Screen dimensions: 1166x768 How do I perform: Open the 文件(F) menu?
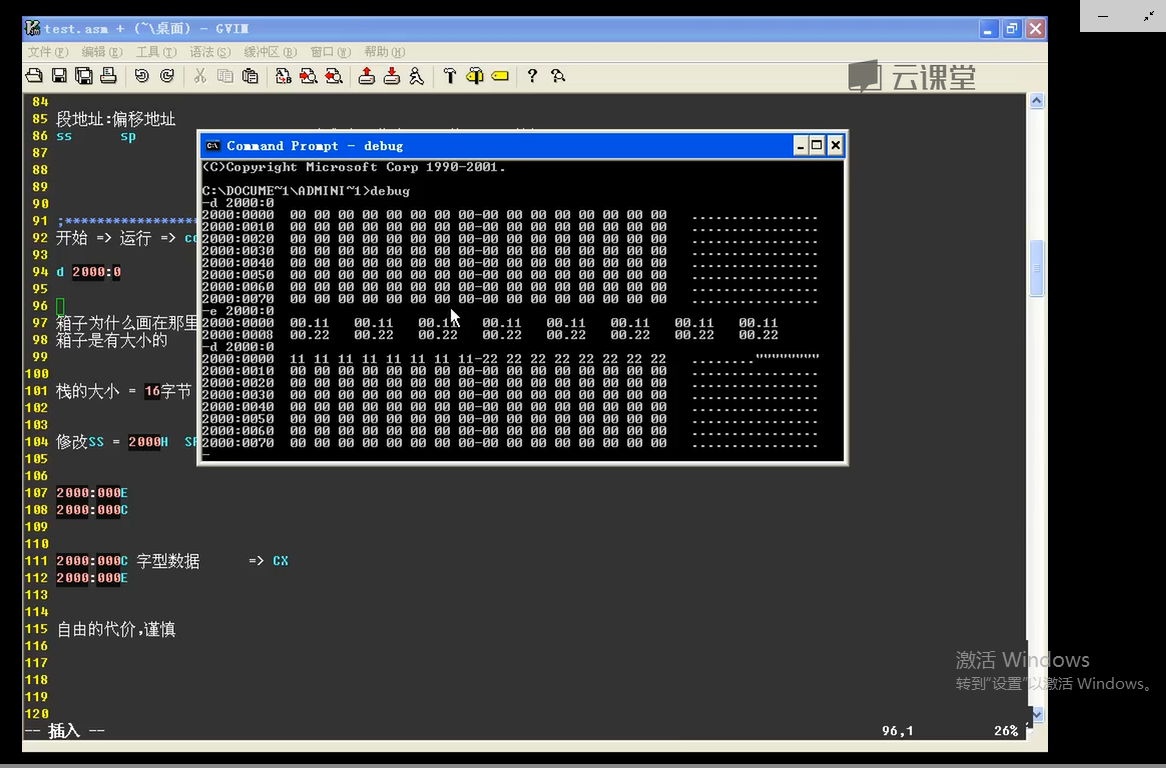tap(48, 52)
